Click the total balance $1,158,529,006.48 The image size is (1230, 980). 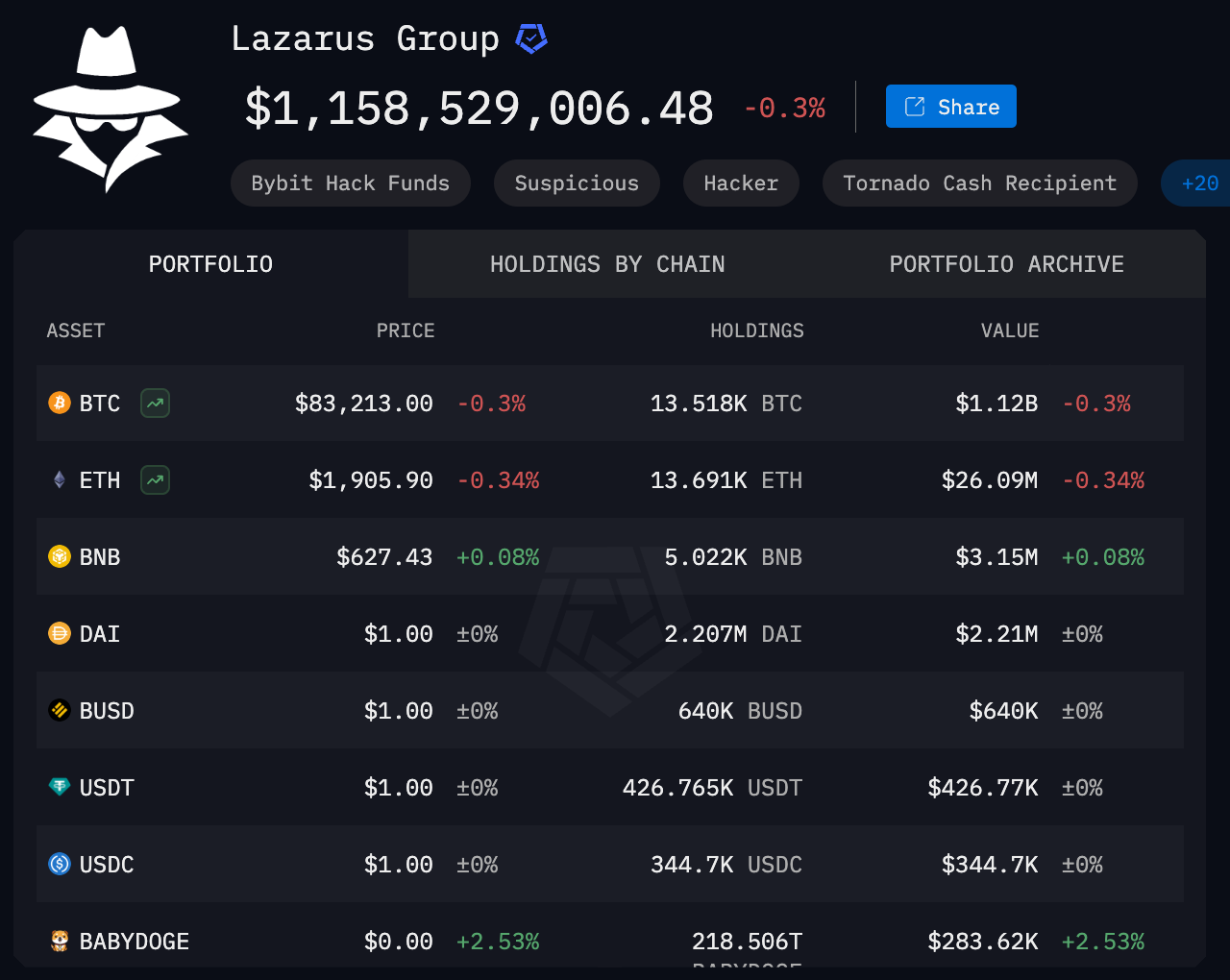(x=480, y=108)
